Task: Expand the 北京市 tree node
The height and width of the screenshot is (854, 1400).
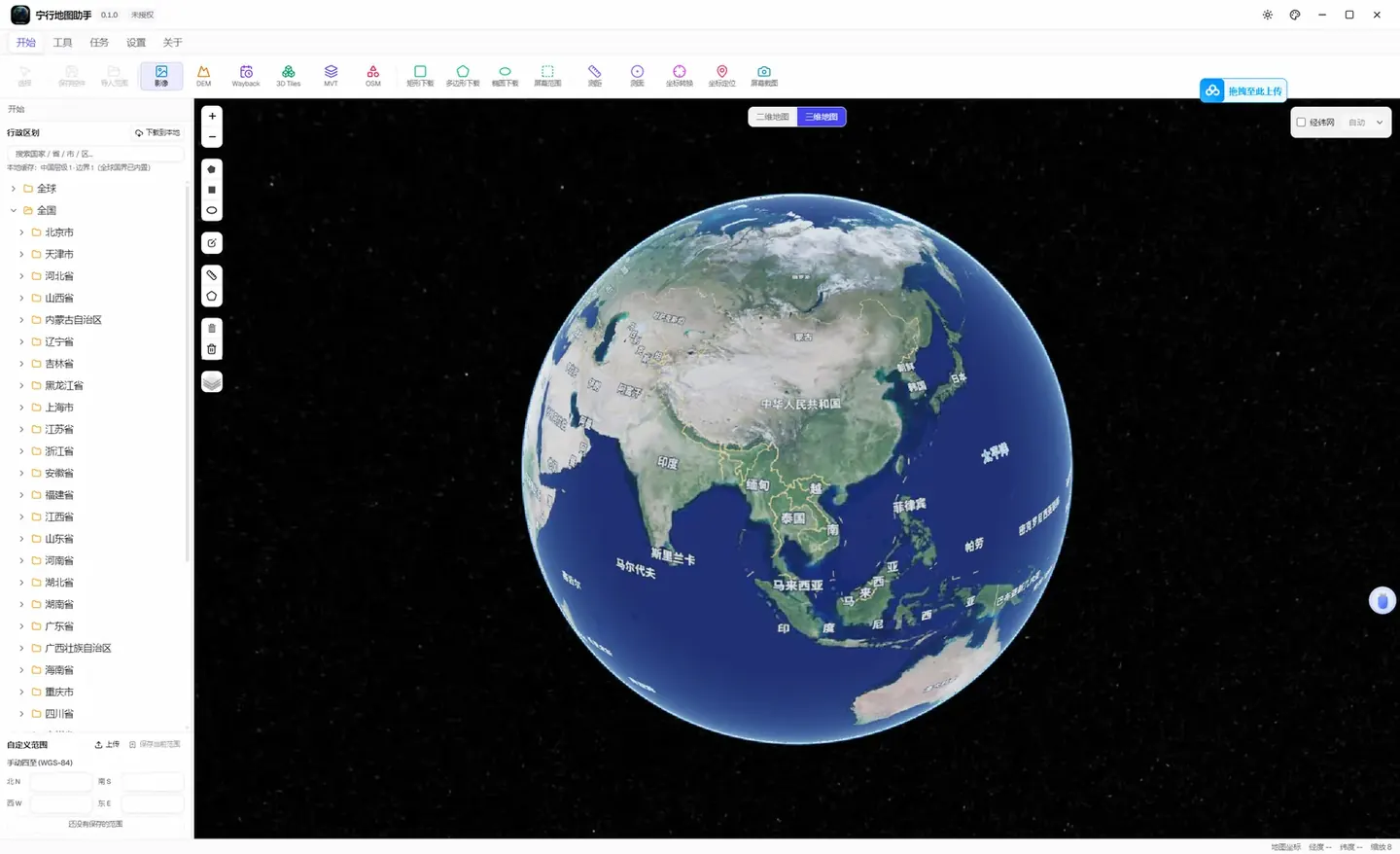Action: [x=21, y=232]
